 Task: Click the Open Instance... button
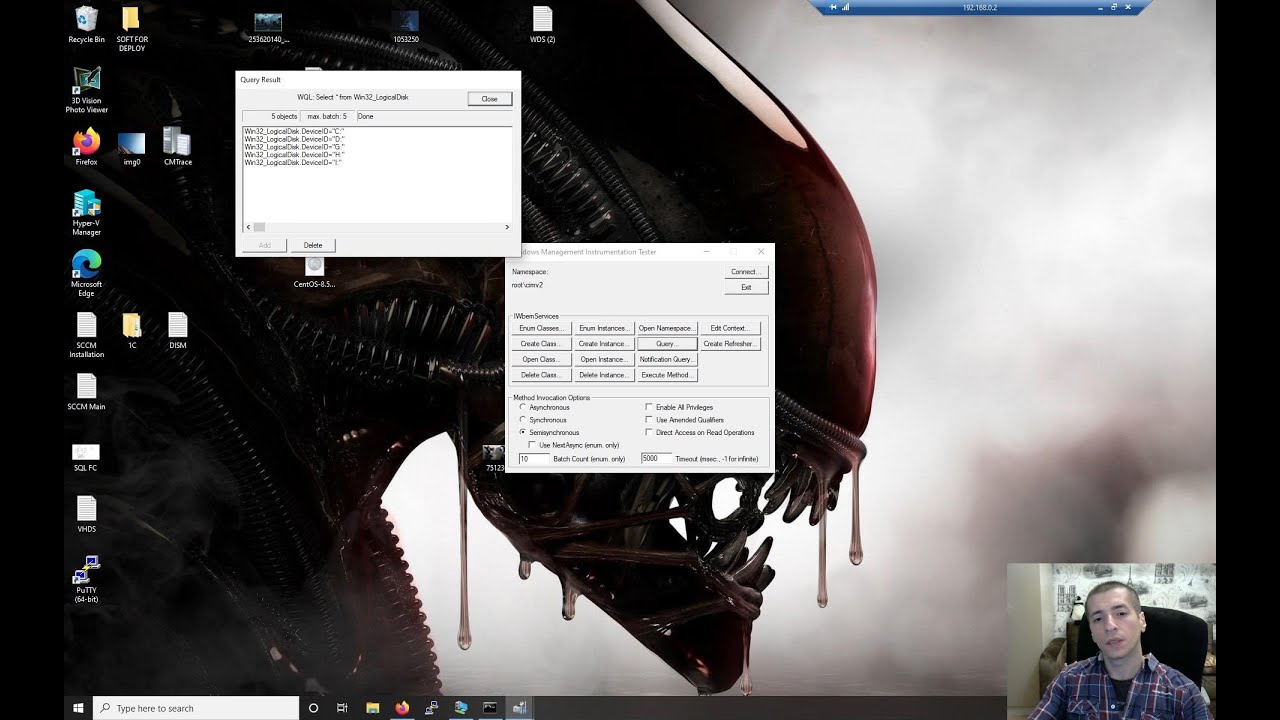click(603, 359)
